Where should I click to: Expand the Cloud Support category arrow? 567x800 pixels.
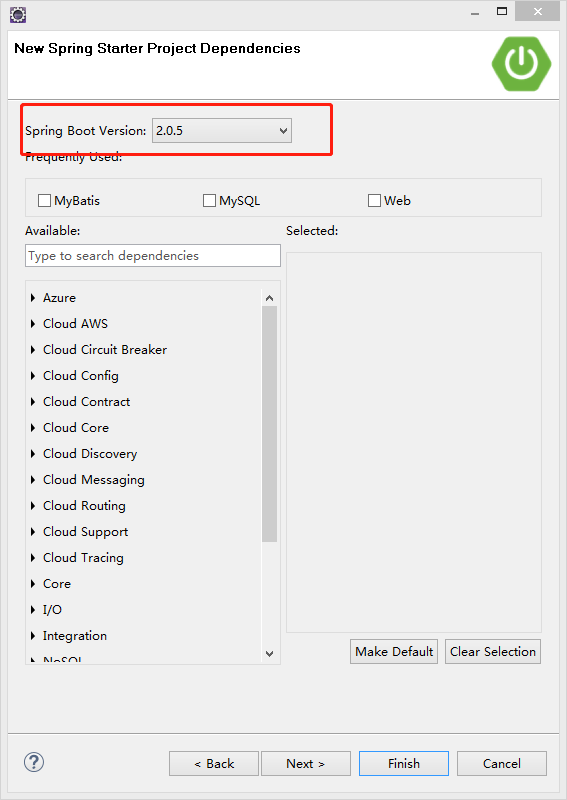point(33,532)
